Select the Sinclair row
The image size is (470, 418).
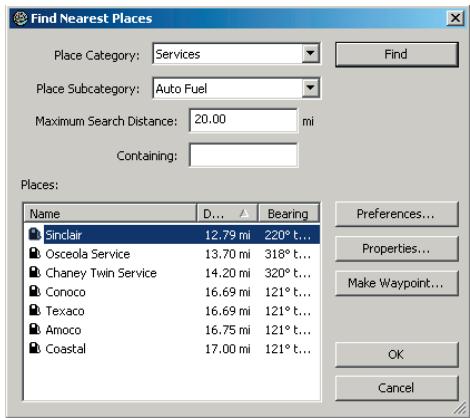coord(172,235)
